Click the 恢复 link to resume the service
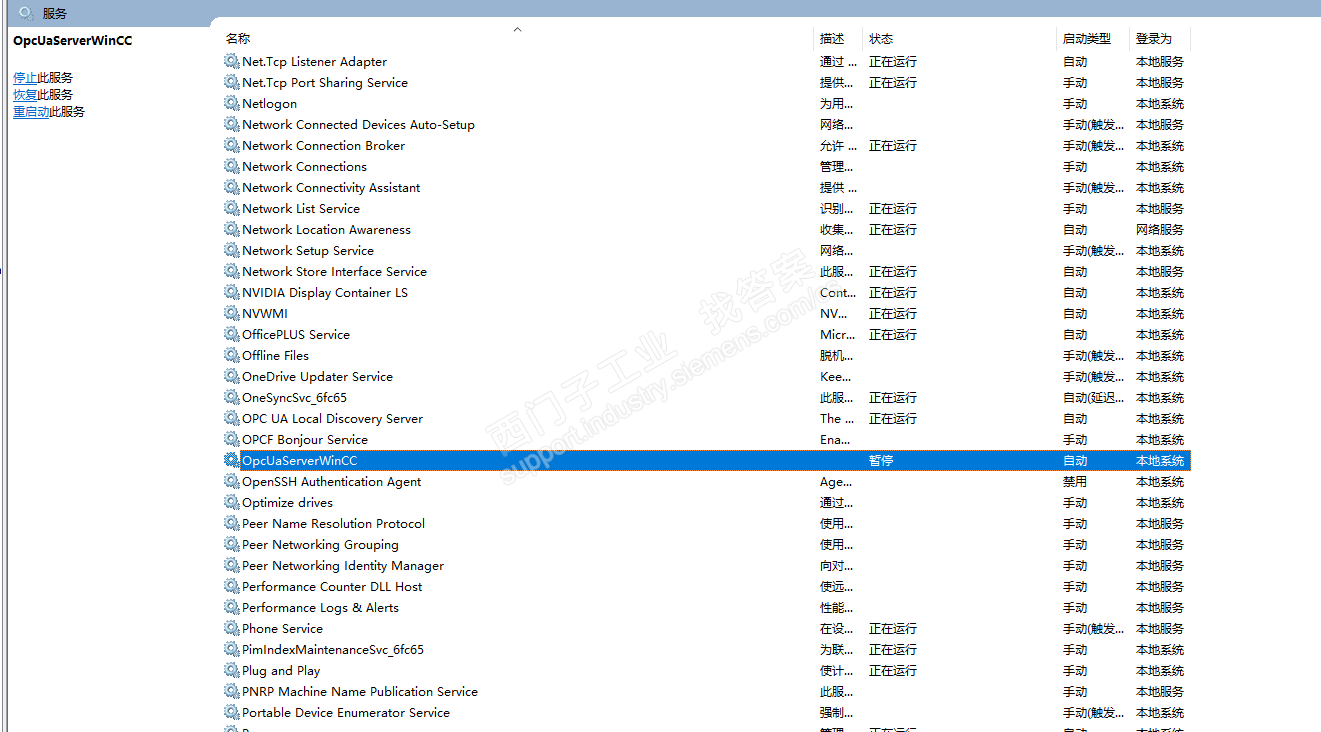 (x=25, y=95)
